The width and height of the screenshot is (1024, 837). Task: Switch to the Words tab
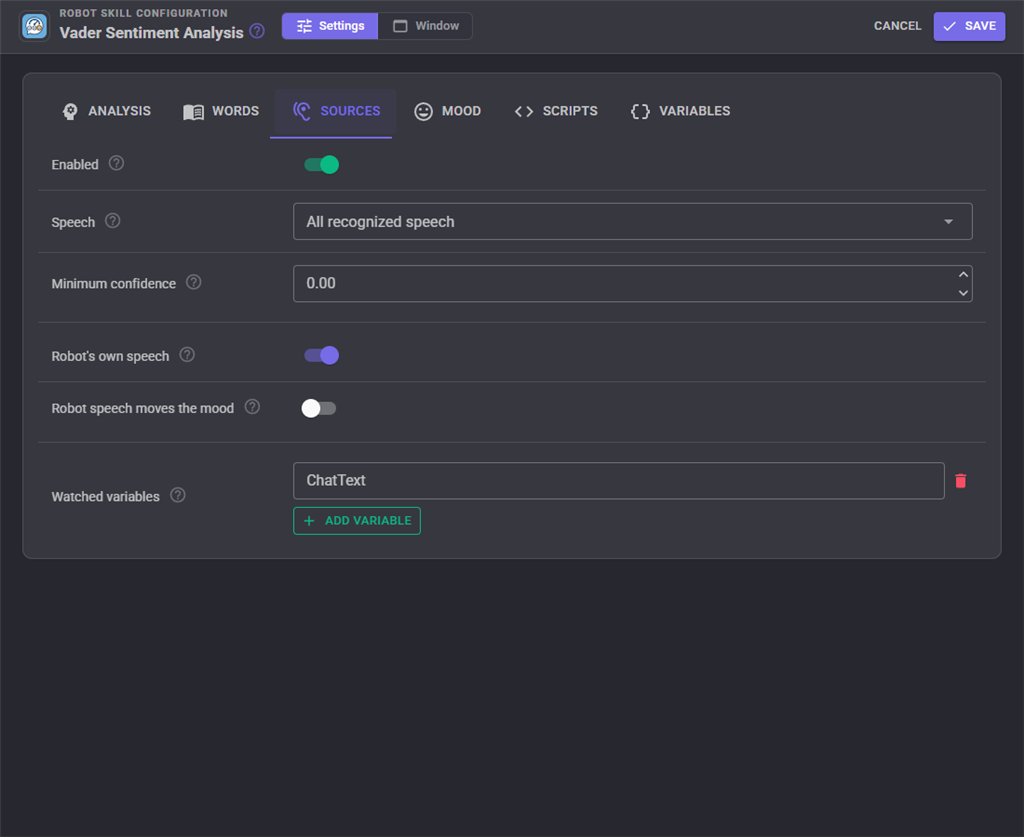point(221,111)
